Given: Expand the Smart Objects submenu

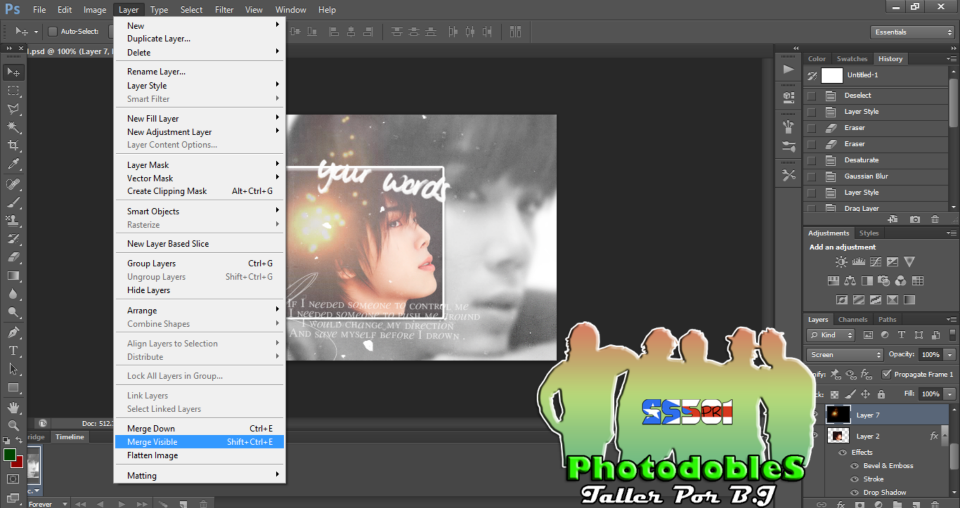Looking at the screenshot, I should (200, 211).
